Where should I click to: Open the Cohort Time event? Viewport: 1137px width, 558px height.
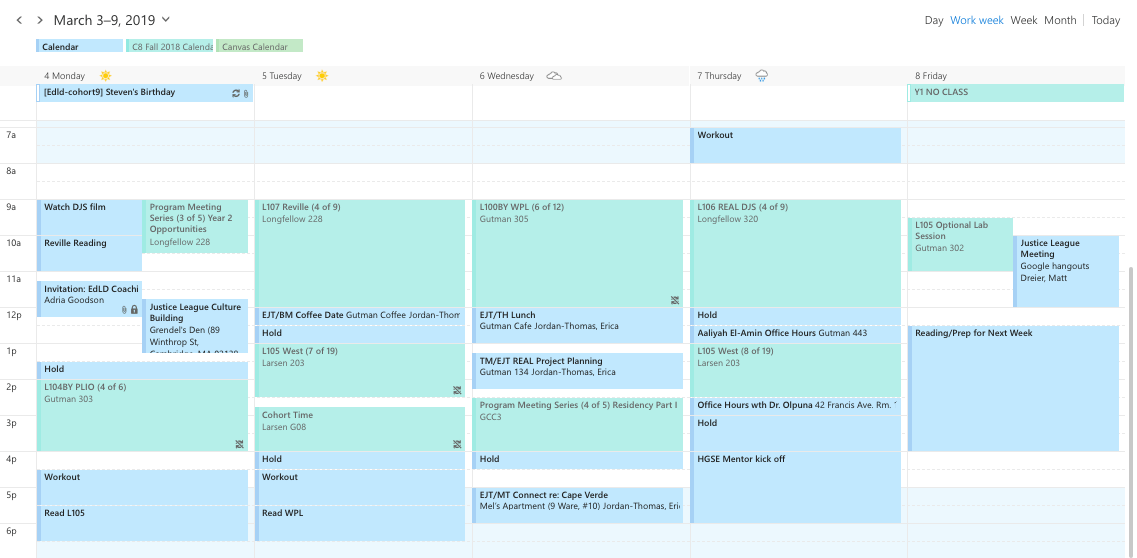(x=360, y=429)
